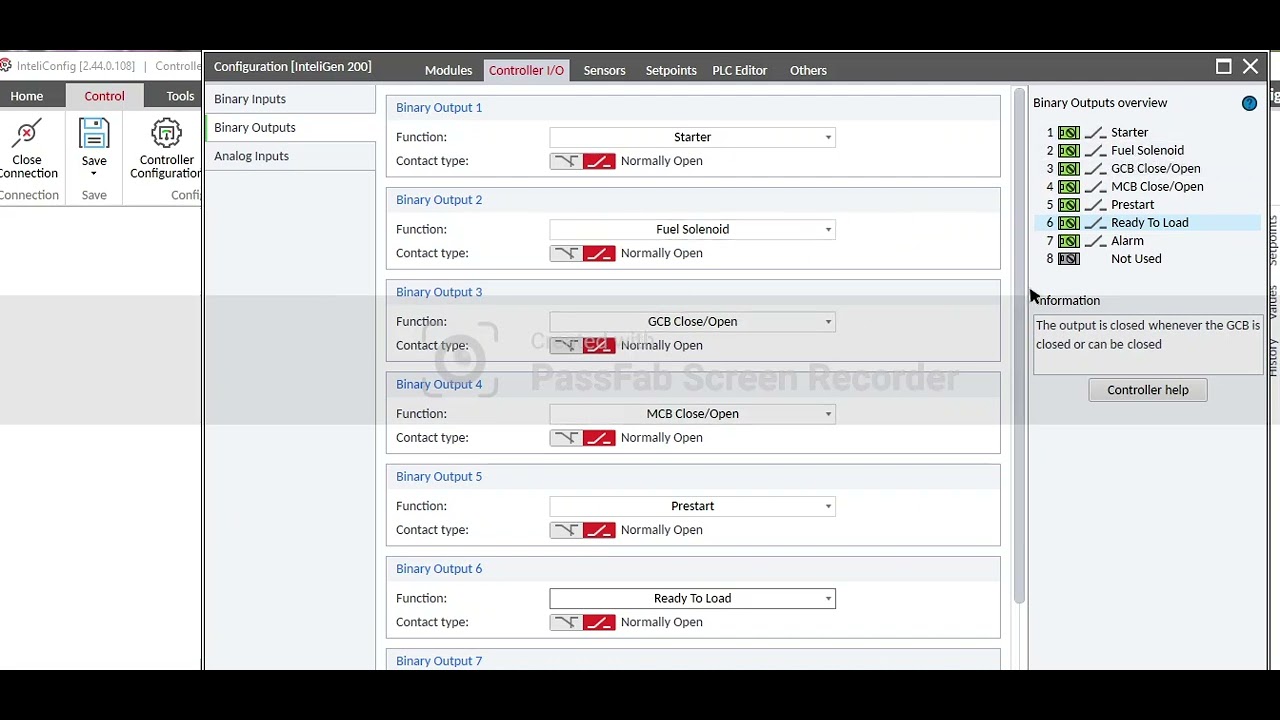This screenshot has height=720, width=1280.
Task: Open the Home ribbon tab
Action: point(27,96)
